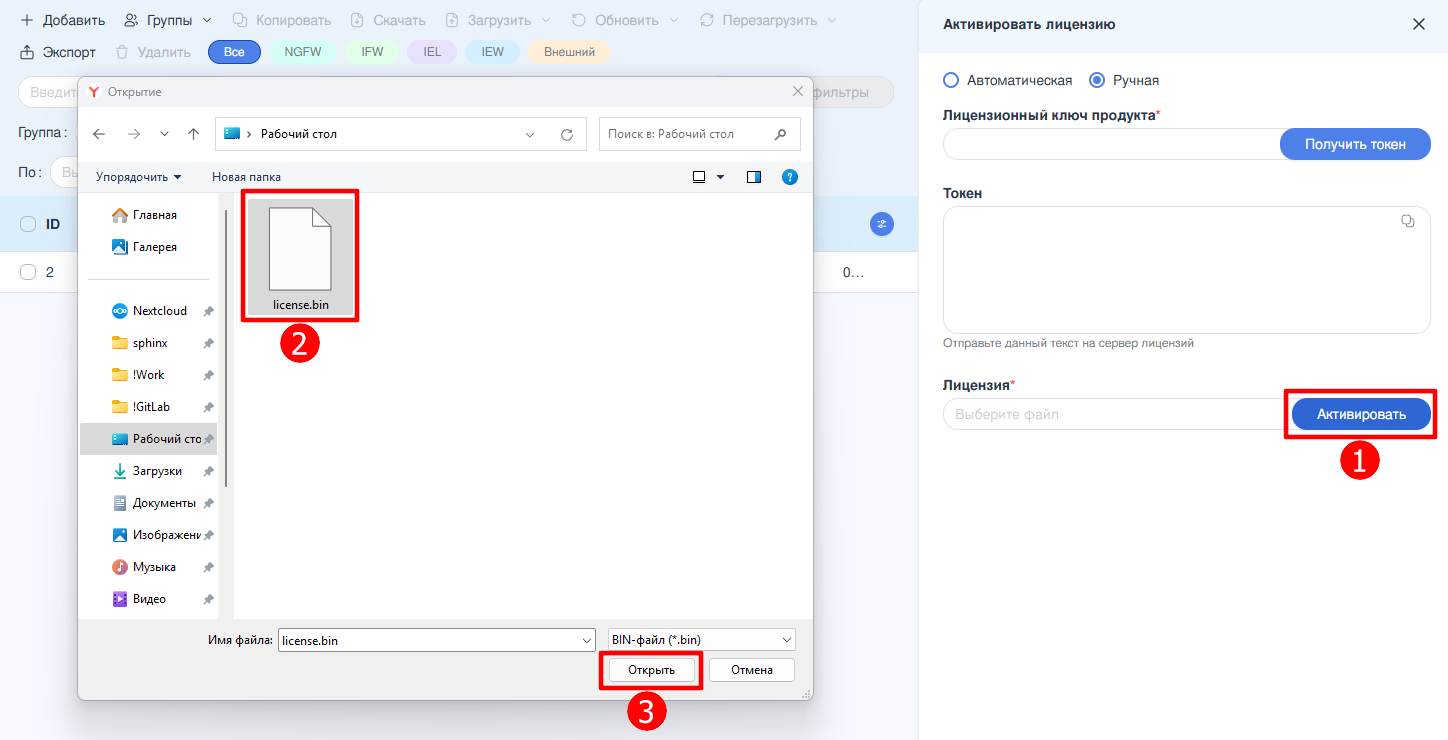The height and width of the screenshot is (740, 1448).
Task: Click the Лицензионный ключ продукта input field
Action: [1111, 144]
